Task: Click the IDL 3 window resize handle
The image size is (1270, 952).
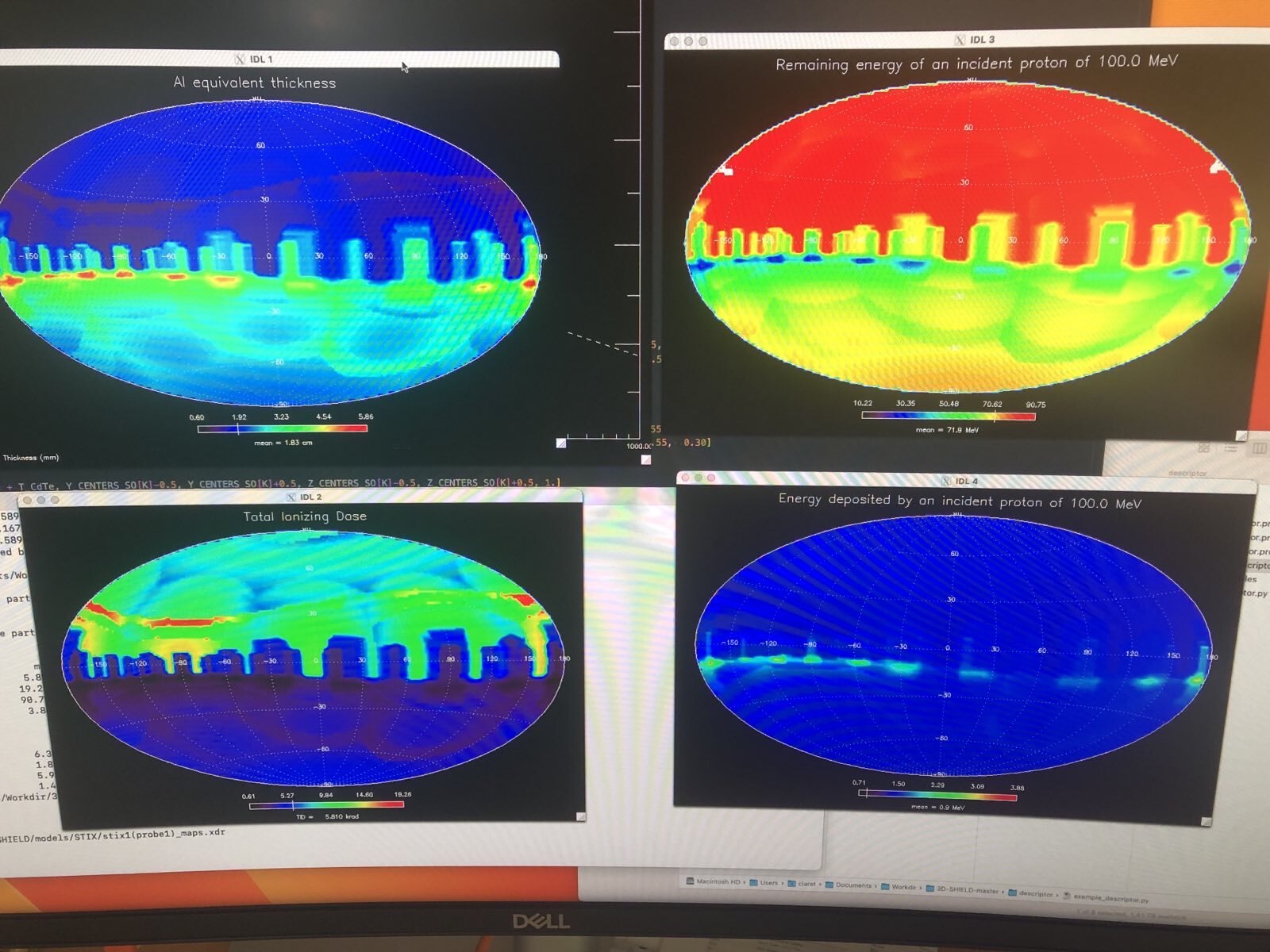Action: click(x=1241, y=436)
